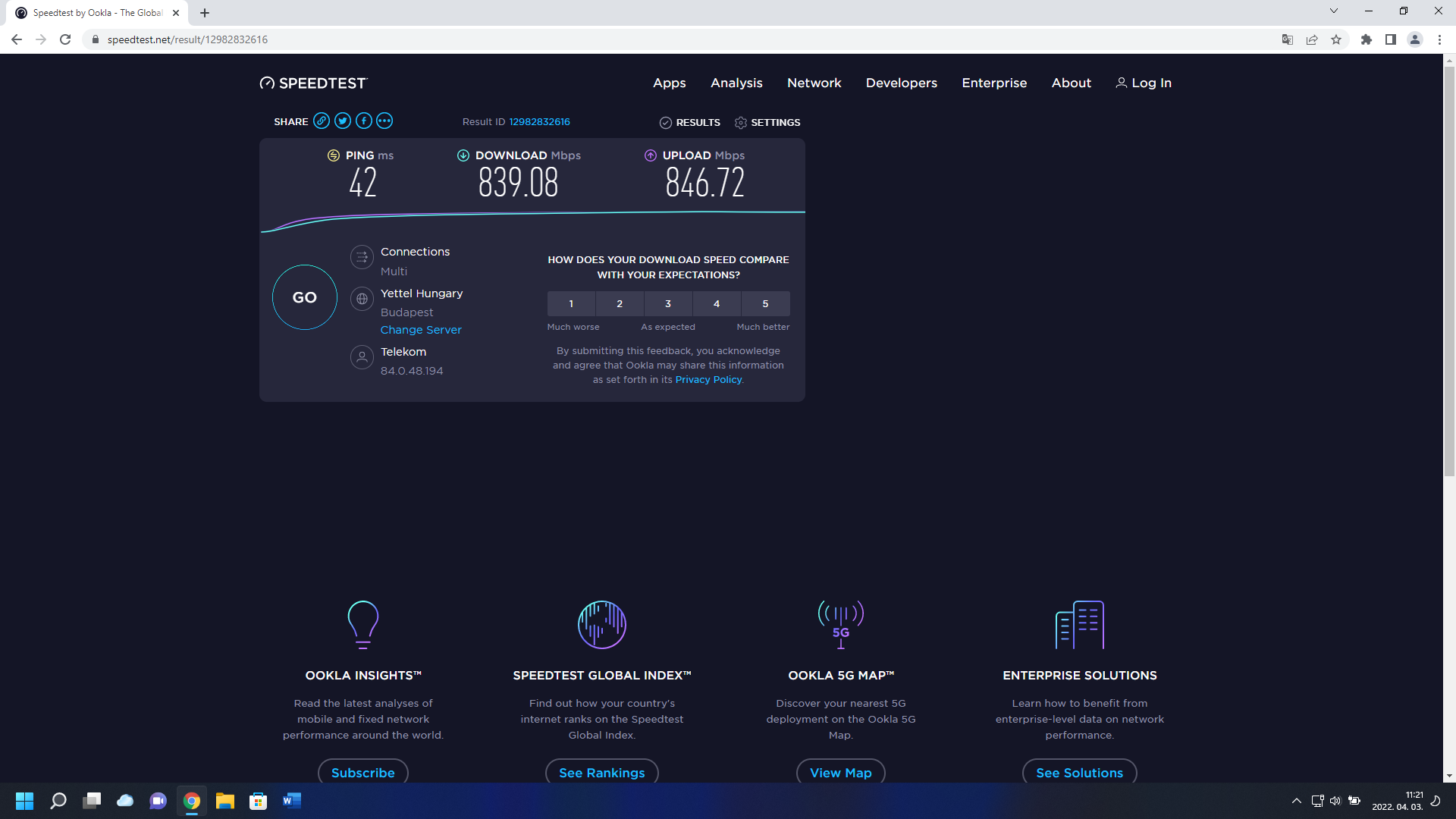1456x819 pixels.
Task: Click the server globe icon
Action: tap(362, 299)
